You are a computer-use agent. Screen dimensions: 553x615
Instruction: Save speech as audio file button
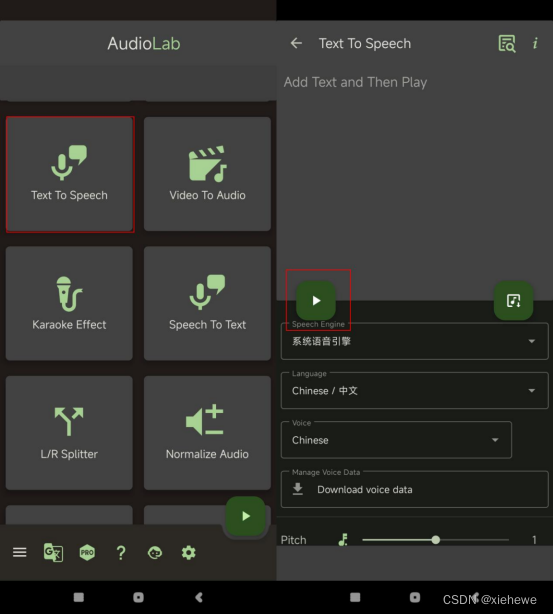click(x=513, y=301)
